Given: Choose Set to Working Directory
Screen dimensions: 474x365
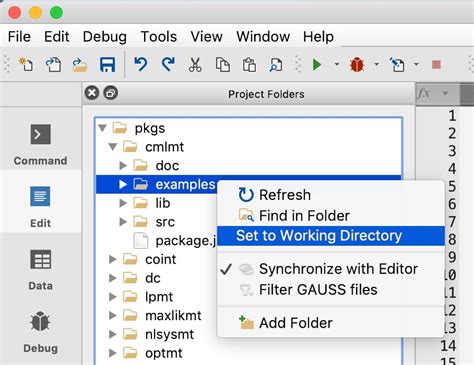Looking at the screenshot, I should 331,236.
